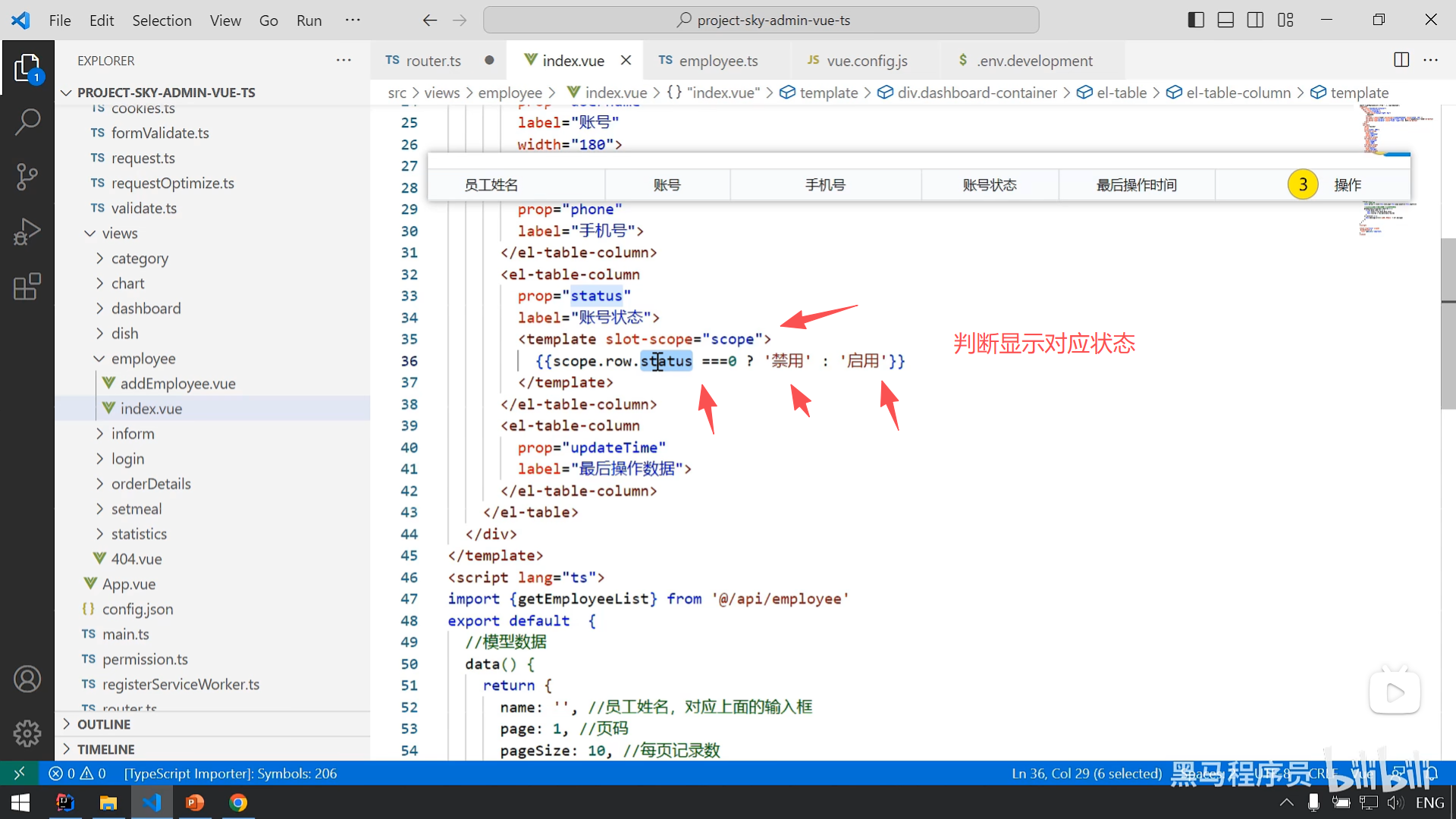The image size is (1456, 819).
Task: Collapse the employee folder
Action: pyautogui.click(x=143, y=358)
